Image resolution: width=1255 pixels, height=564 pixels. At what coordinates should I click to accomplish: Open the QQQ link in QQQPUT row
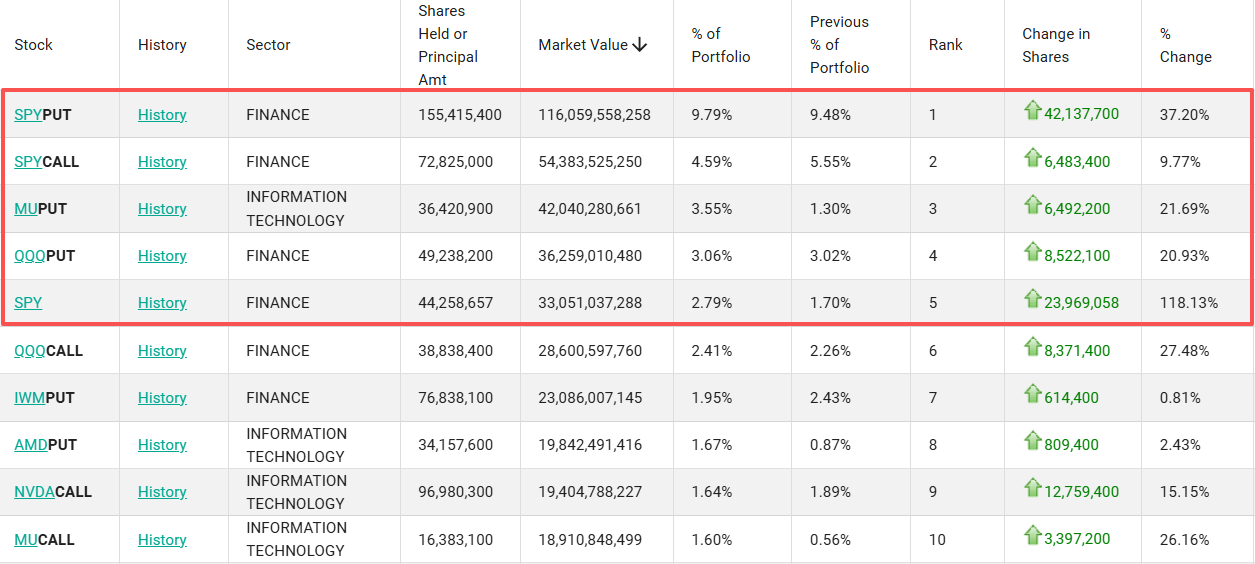[x=30, y=256]
